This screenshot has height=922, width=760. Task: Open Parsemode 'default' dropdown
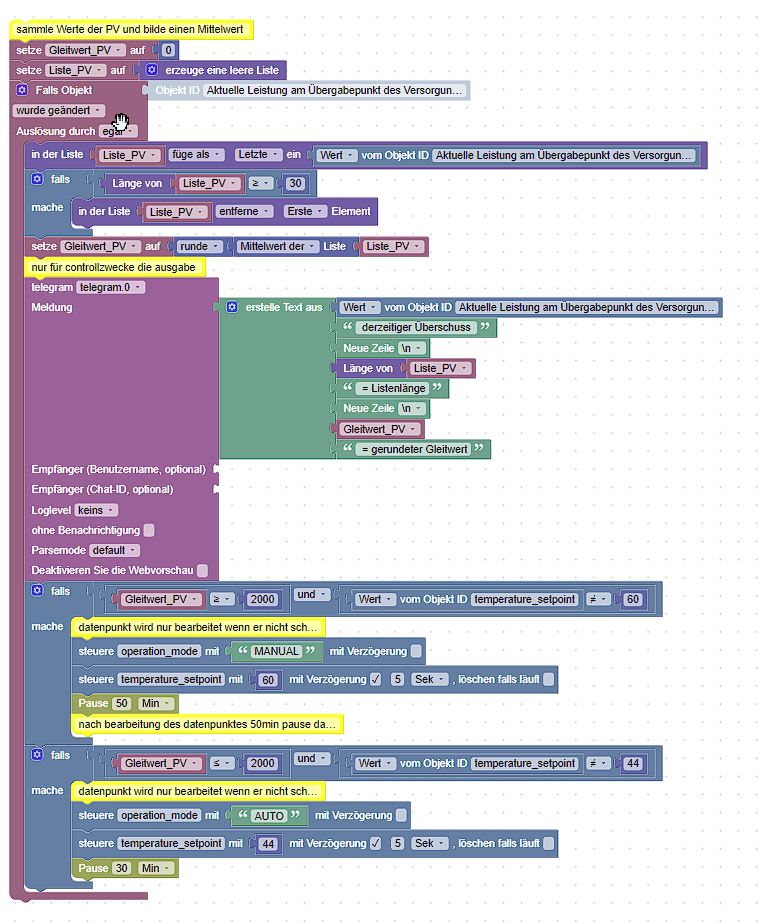114,550
